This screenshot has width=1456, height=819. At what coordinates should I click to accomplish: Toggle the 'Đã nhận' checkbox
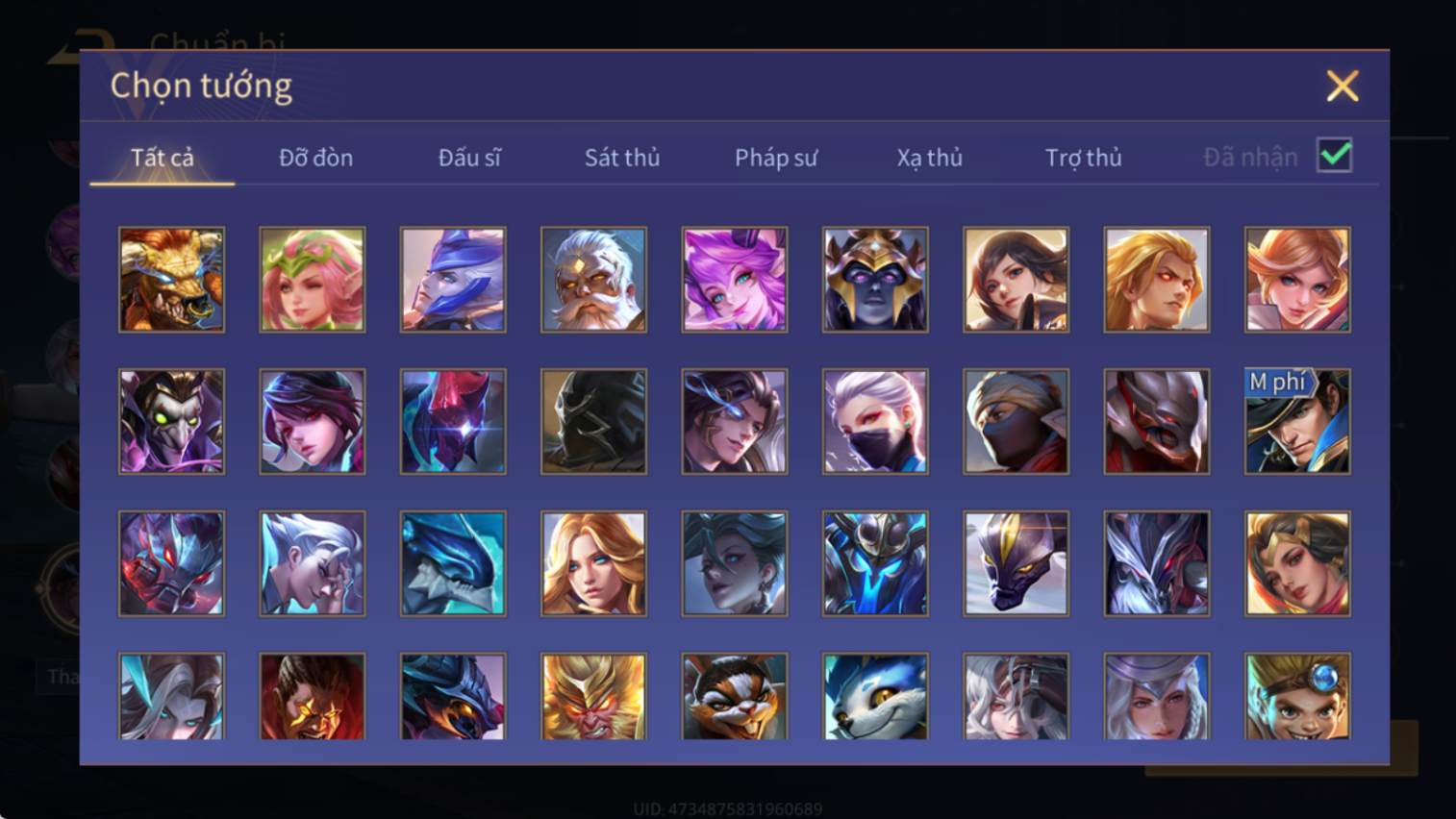[1335, 156]
